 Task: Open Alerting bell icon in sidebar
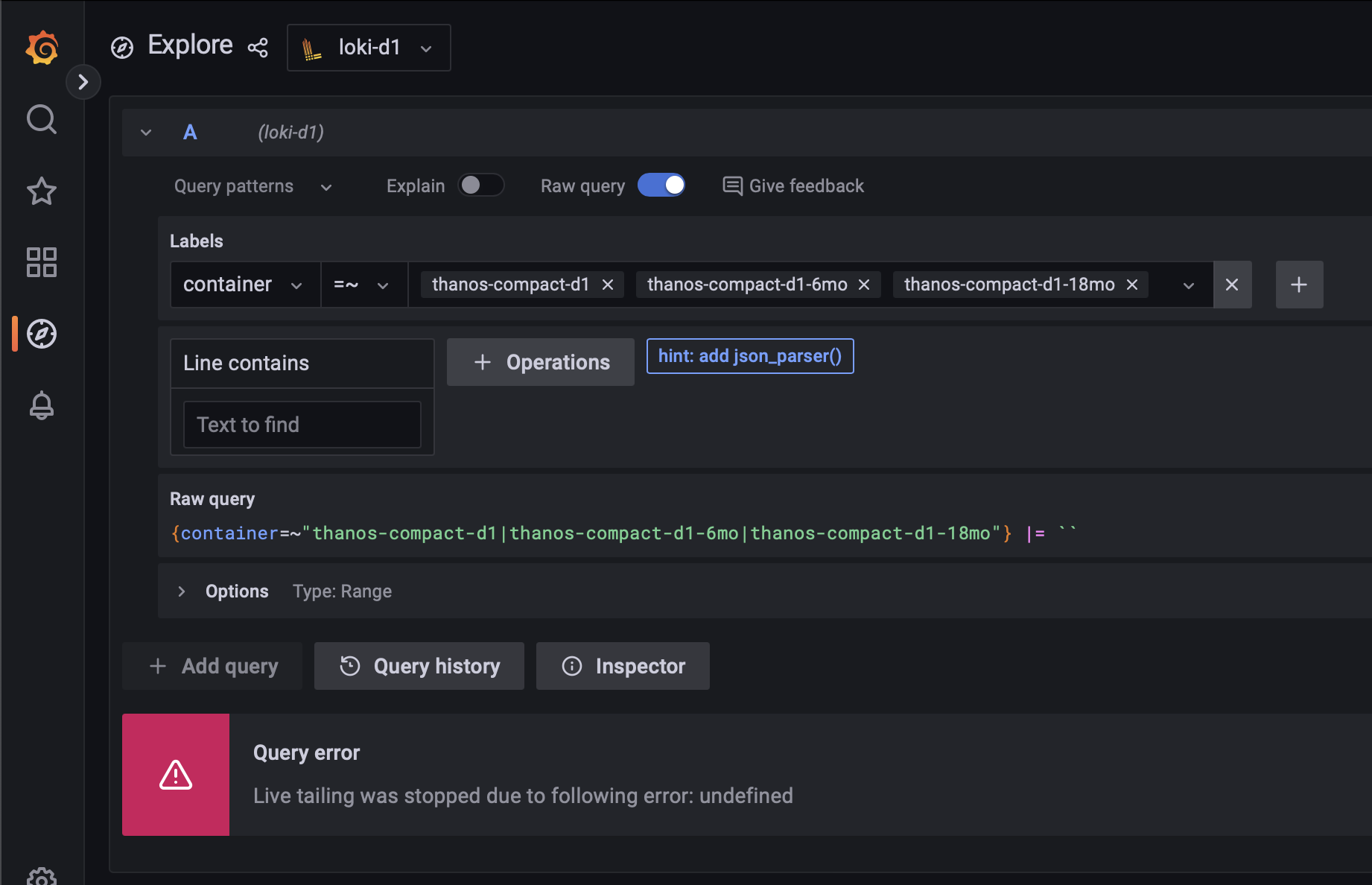(x=42, y=405)
